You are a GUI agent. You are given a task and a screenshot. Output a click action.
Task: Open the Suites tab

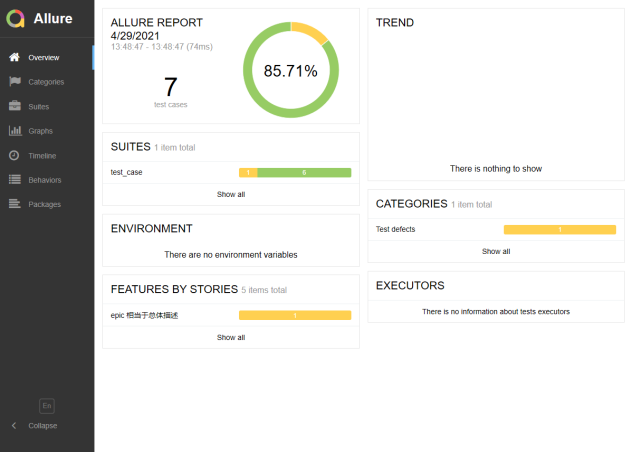(47, 106)
